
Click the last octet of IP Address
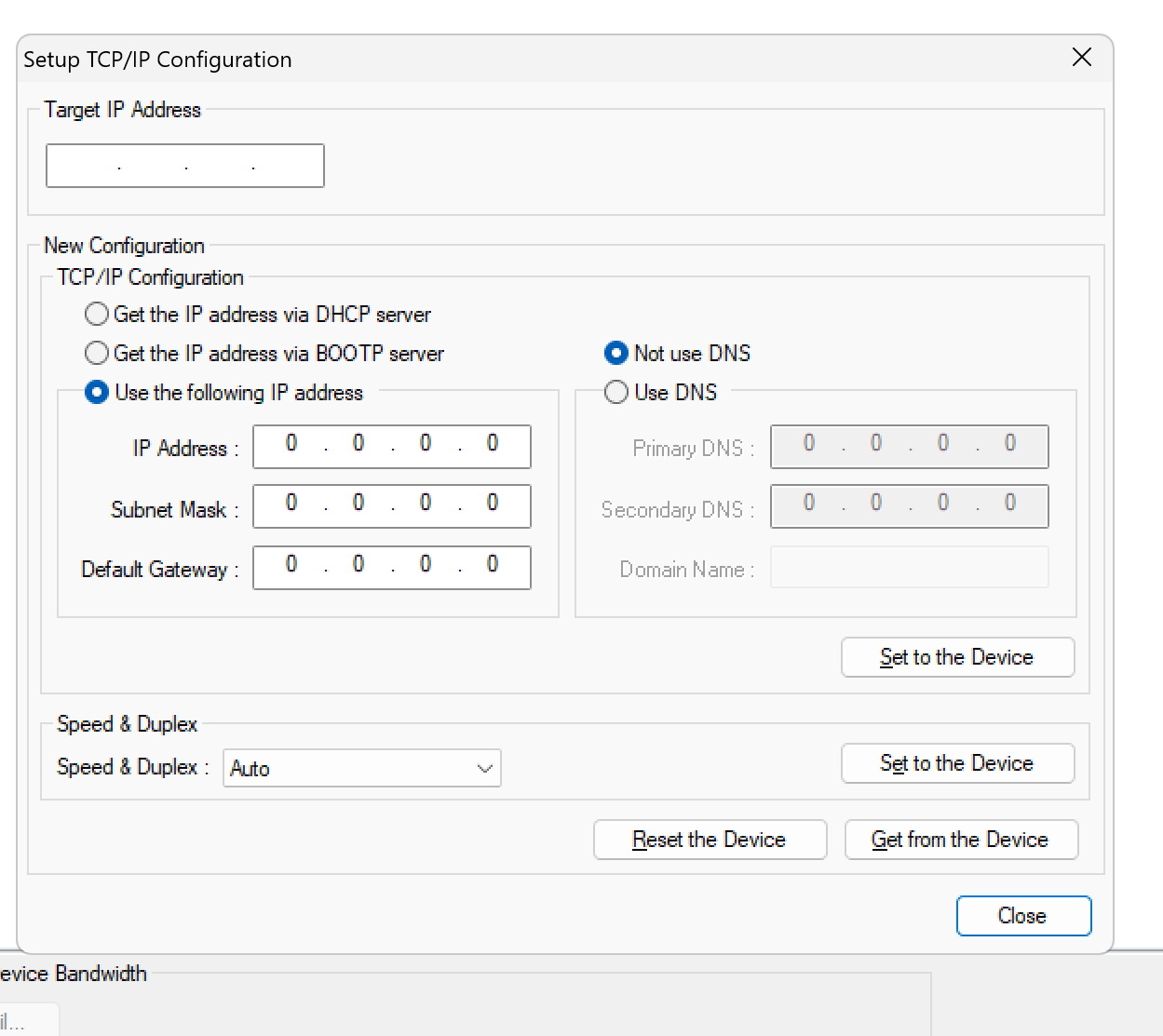[493, 444]
